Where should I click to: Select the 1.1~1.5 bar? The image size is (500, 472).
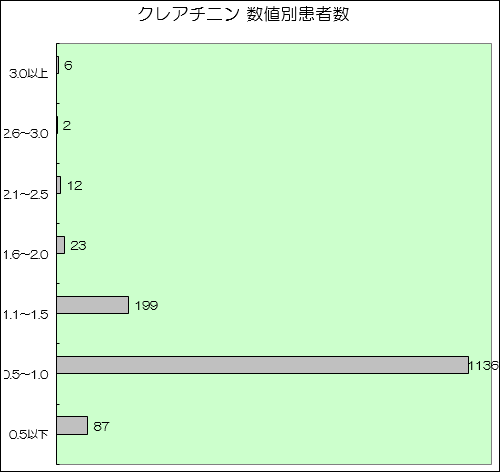[x=93, y=305]
